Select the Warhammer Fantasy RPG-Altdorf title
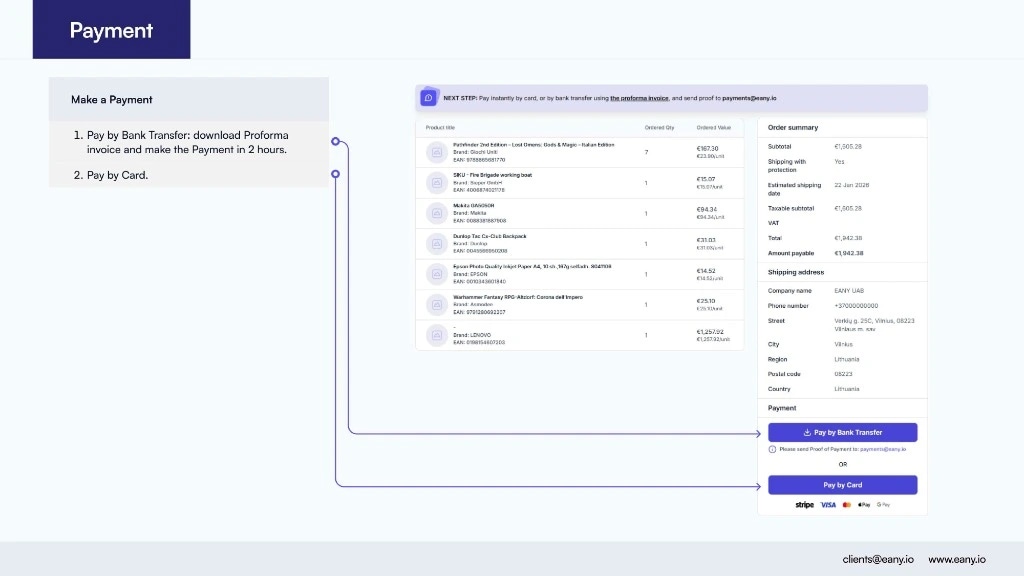 518,297
